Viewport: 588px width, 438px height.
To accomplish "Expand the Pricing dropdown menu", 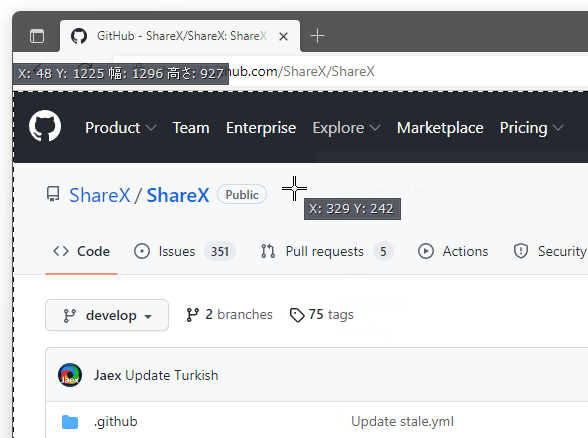I will (531, 128).
